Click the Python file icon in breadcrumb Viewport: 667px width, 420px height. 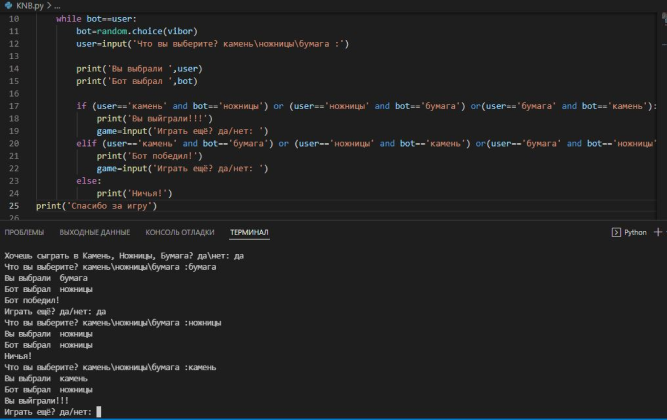(7, 5)
